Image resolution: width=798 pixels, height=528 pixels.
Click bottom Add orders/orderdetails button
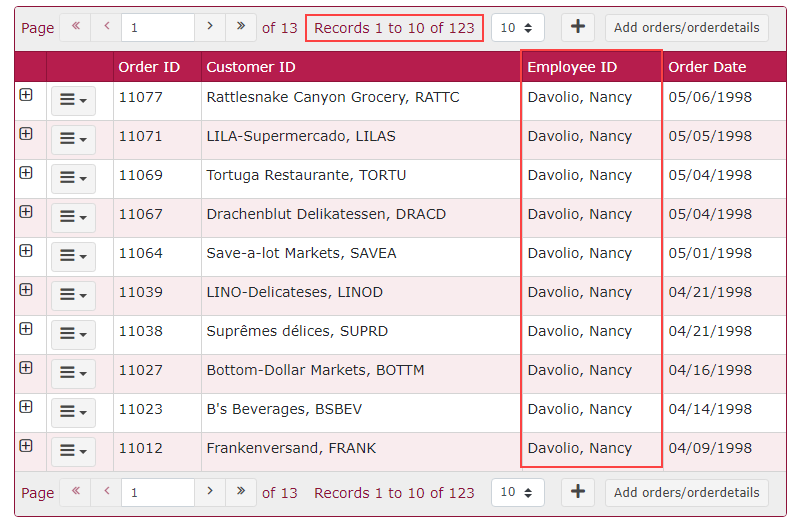(686, 493)
